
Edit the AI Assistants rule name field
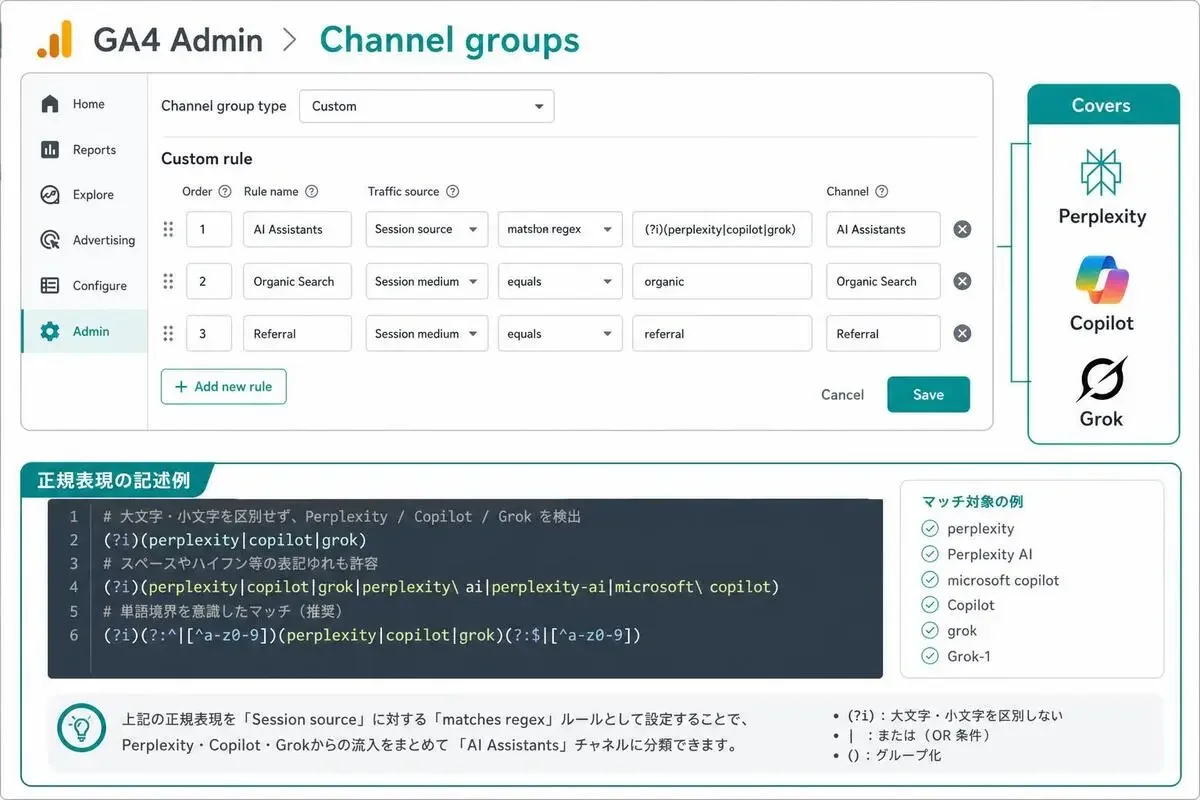click(297, 229)
